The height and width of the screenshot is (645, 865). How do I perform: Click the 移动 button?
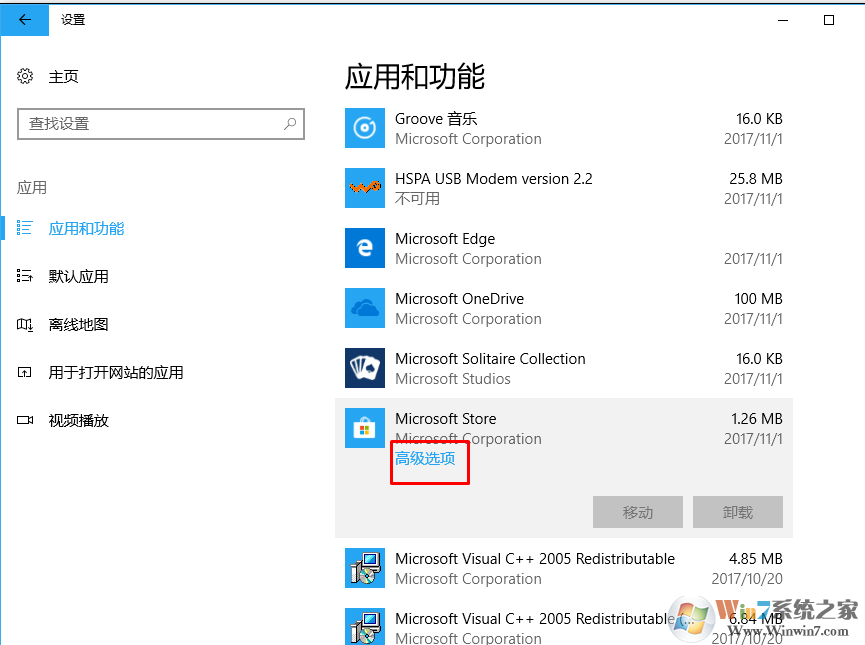[637, 512]
